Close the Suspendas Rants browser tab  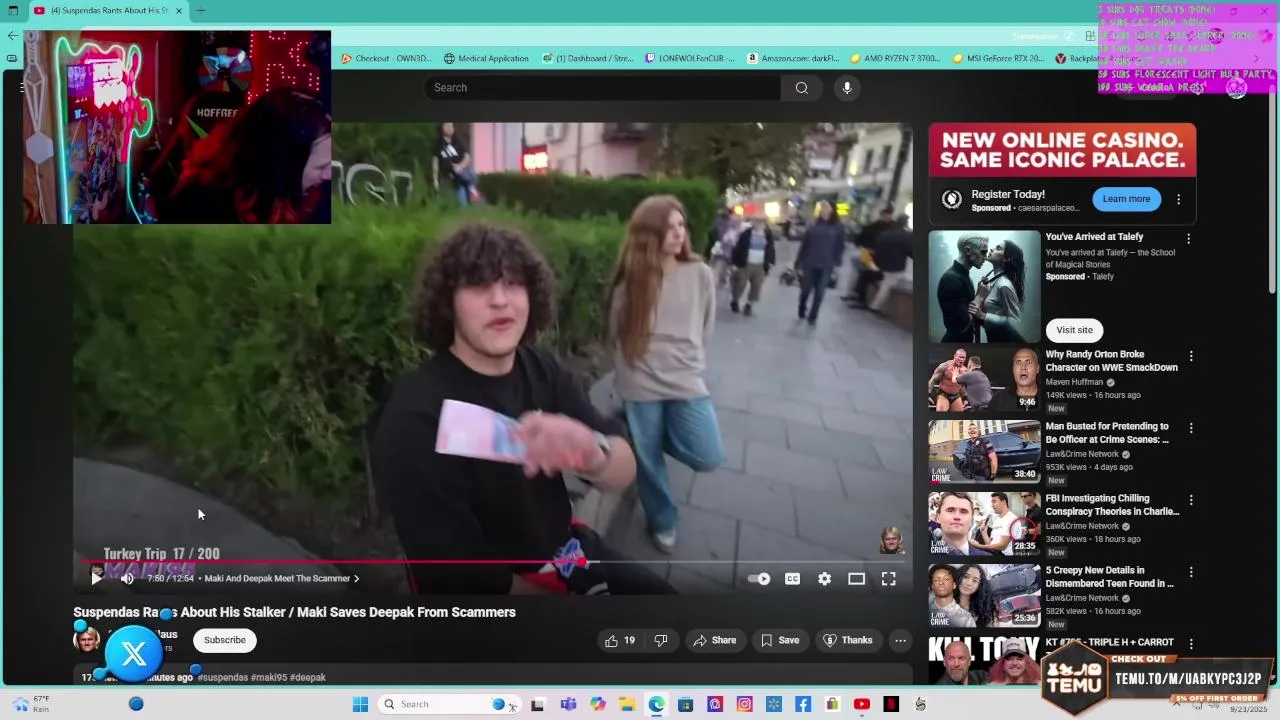(x=179, y=10)
